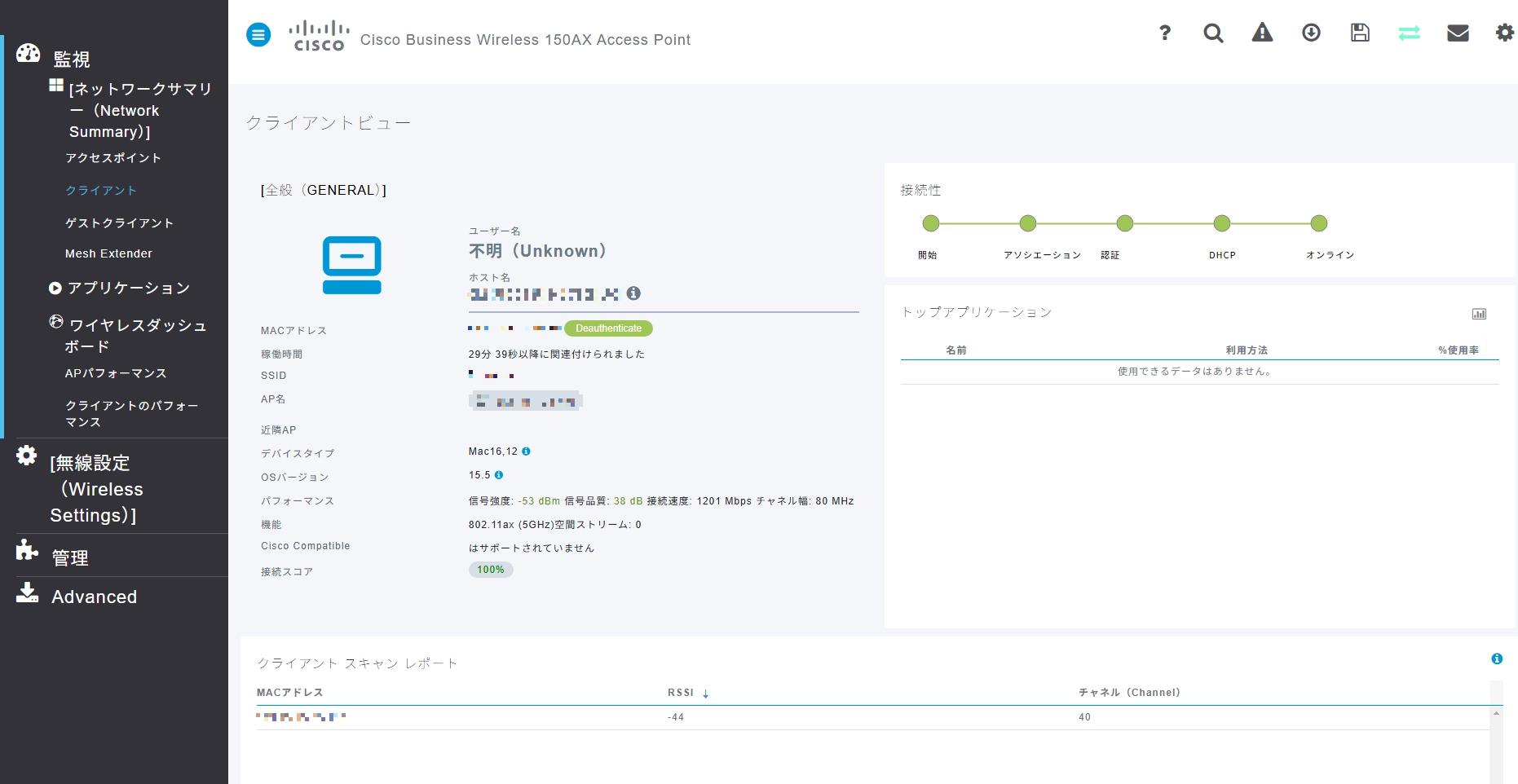Open the settings gear icon in header

point(1505,33)
